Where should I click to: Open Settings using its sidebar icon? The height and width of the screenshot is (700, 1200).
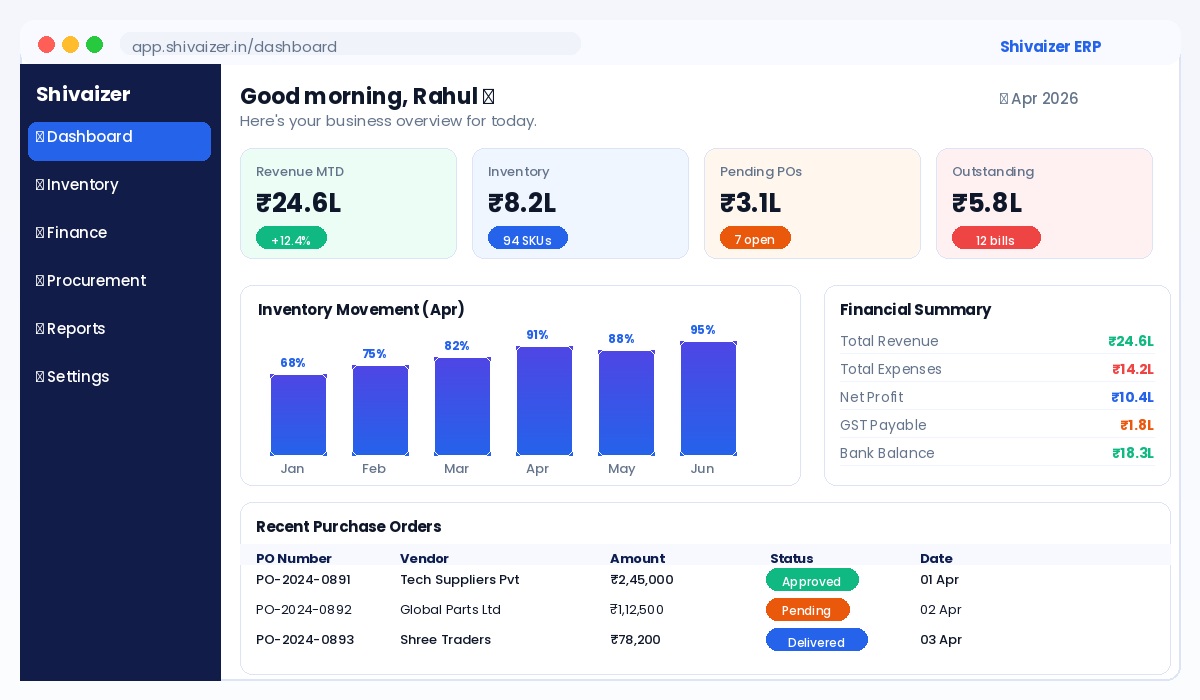tap(40, 377)
